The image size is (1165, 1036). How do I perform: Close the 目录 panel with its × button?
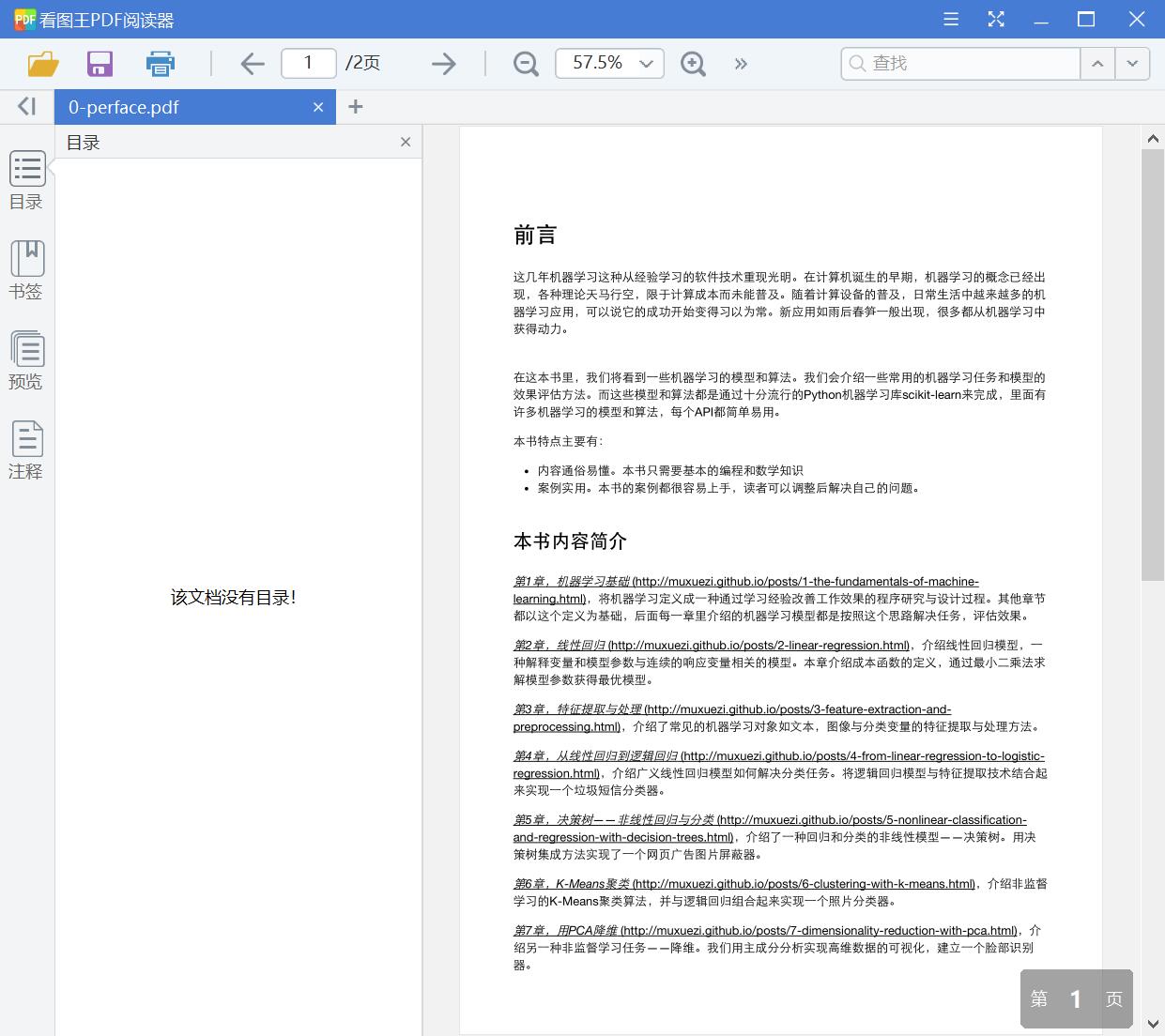[406, 142]
